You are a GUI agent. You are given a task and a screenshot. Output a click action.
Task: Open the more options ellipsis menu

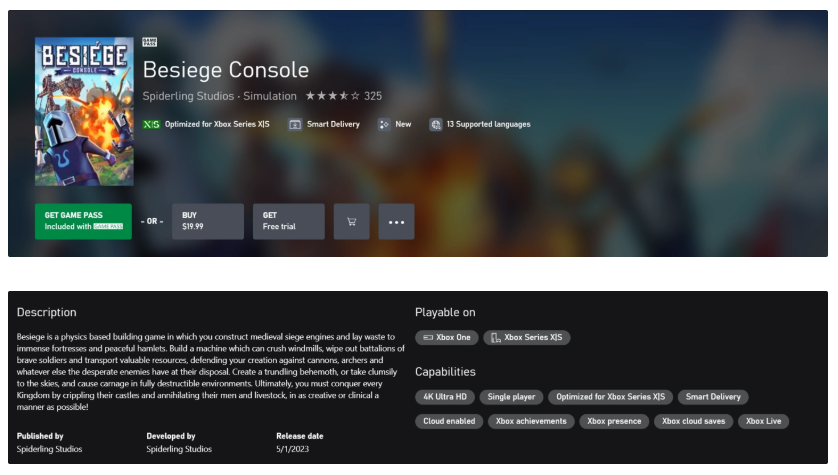click(x=397, y=221)
